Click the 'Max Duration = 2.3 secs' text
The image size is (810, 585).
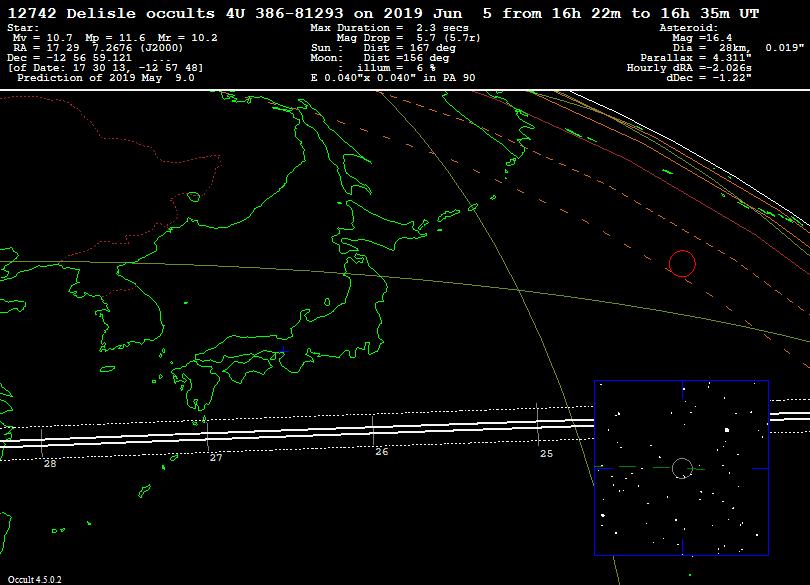pyautogui.click(x=390, y=28)
